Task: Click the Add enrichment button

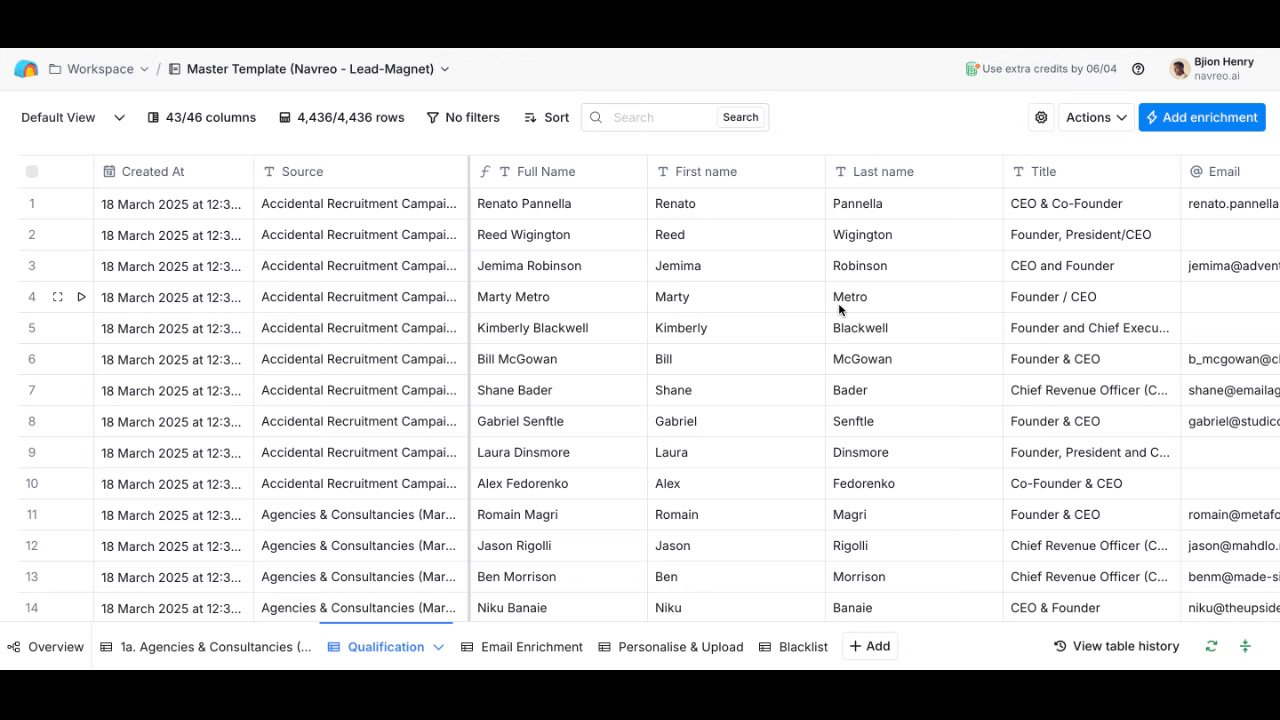Action: coord(1201,117)
